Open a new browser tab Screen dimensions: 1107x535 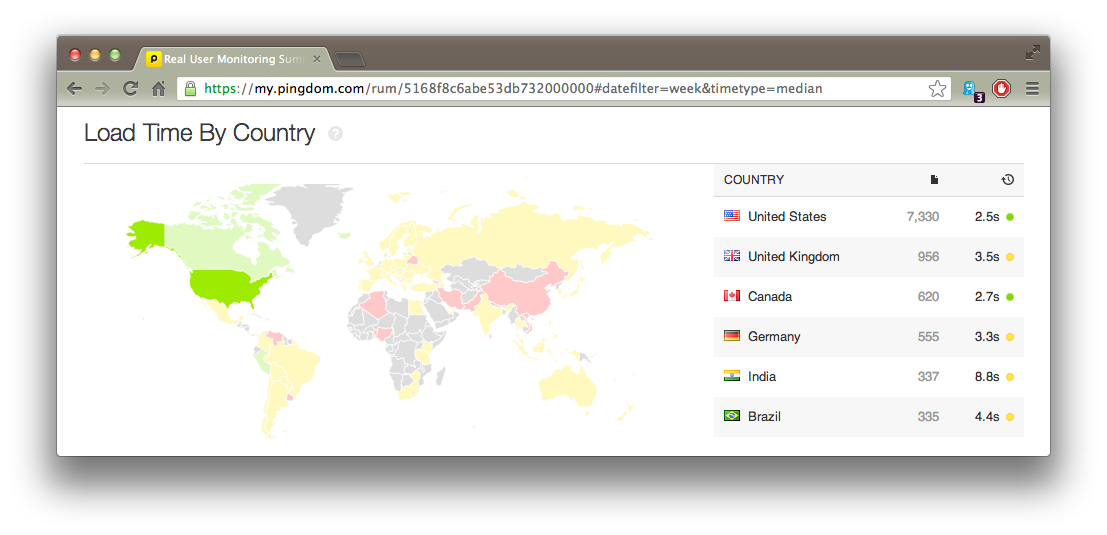tap(349, 59)
